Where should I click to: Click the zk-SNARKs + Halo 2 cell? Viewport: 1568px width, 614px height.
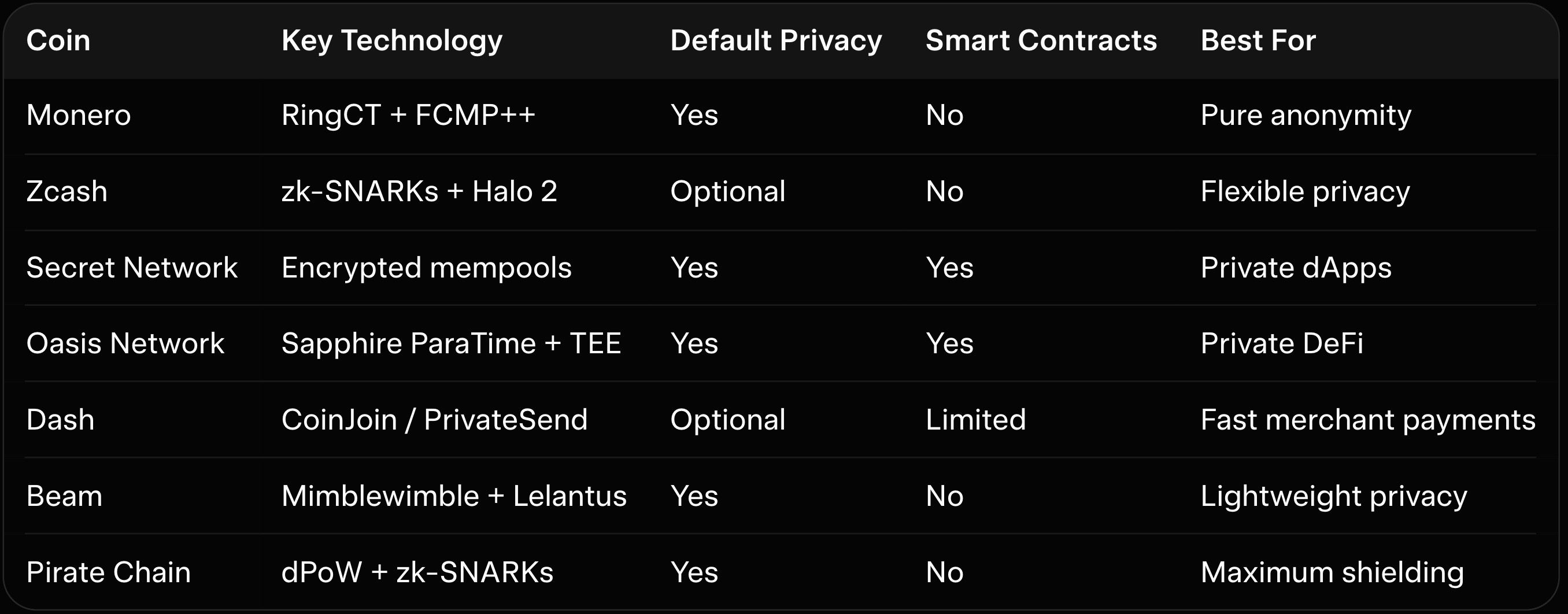pos(419,192)
